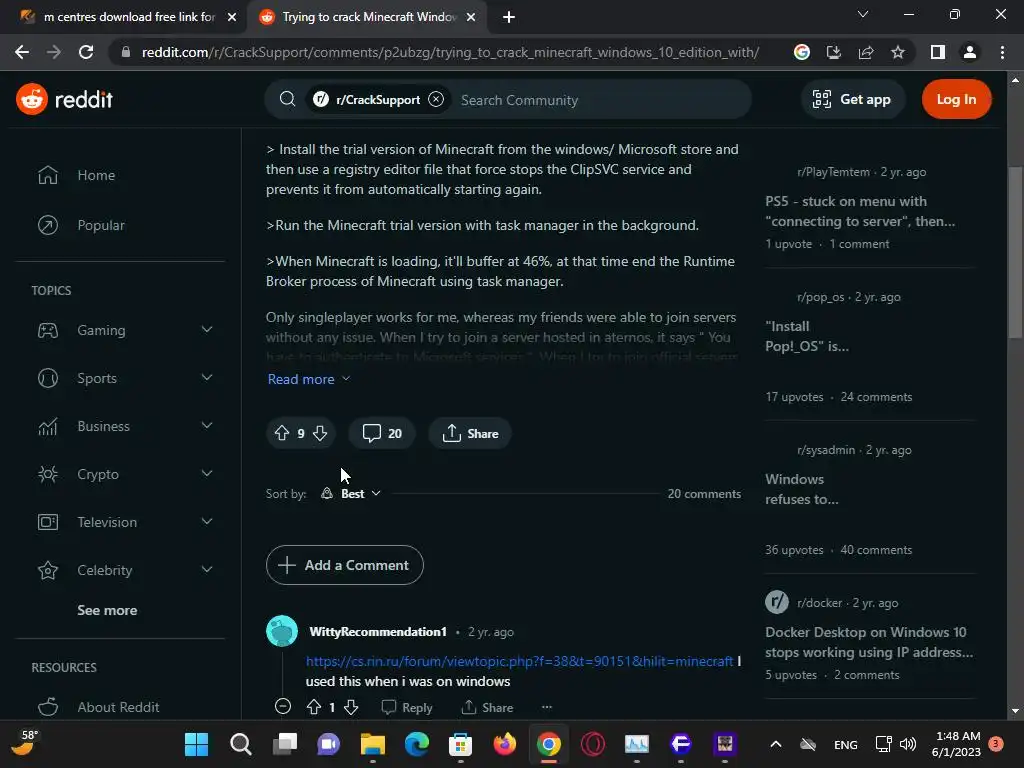This screenshot has height=768, width=1024.
Task: Open more options on the comment
Action: coord(547,707)
